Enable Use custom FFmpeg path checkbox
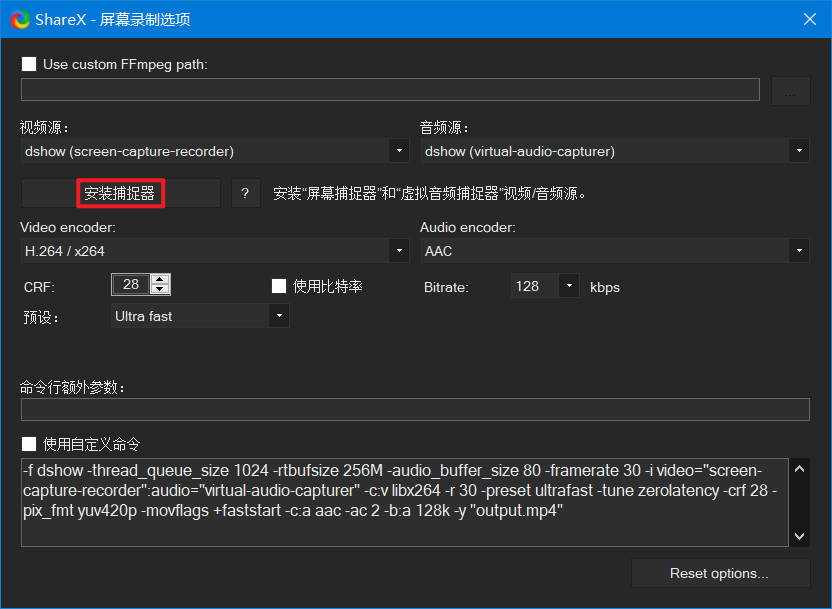The width and height of the screenshot is (832, 609). coord(29,64)
